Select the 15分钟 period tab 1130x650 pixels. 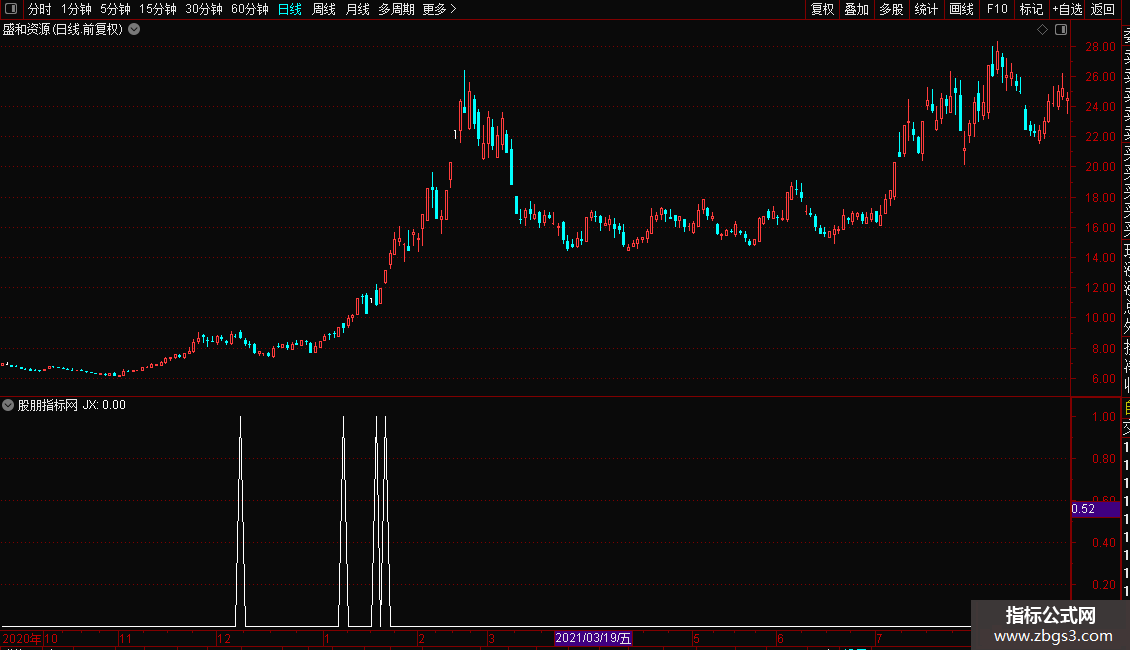tap(158, 9)
